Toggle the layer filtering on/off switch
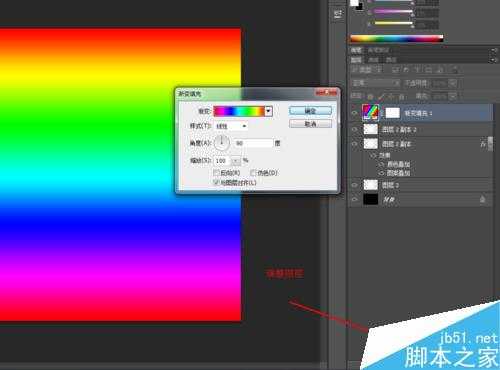 (455, 70)
